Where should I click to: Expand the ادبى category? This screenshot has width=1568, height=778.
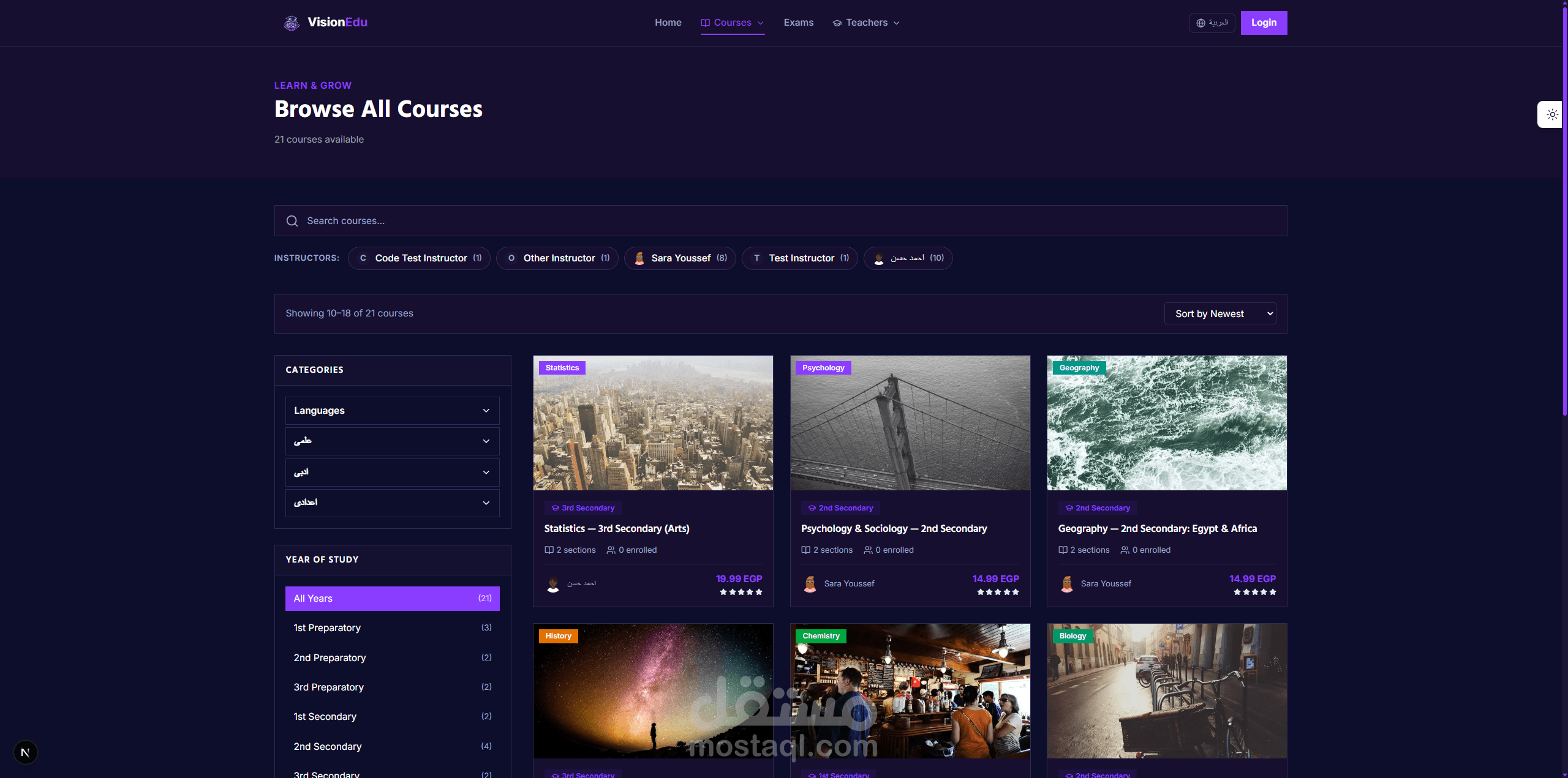tap(393, 473)
